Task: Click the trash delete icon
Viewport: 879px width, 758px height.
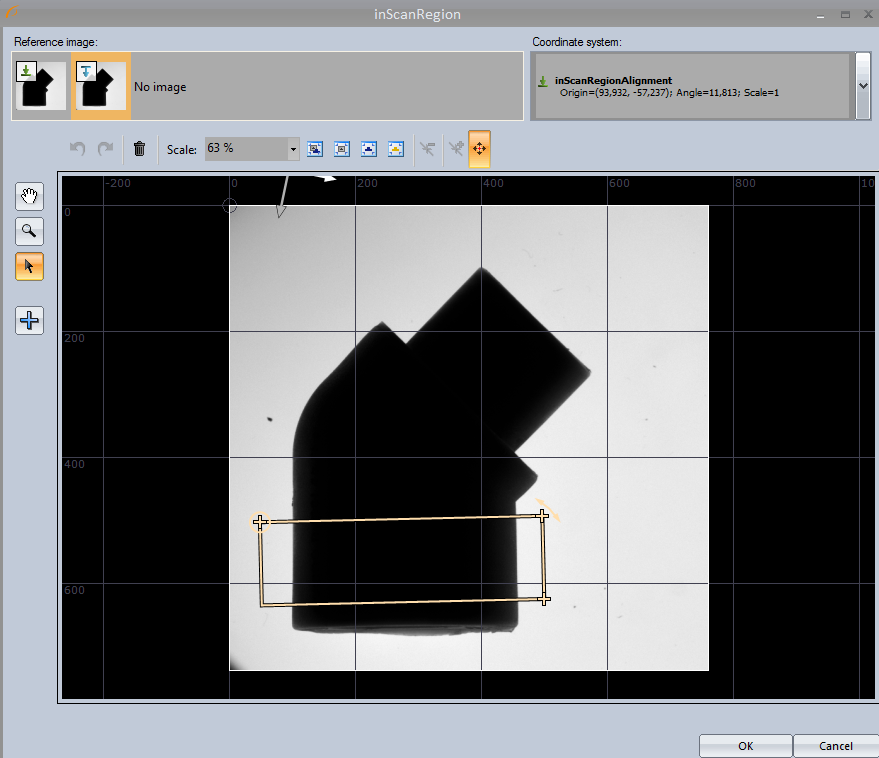Action: 139,149
